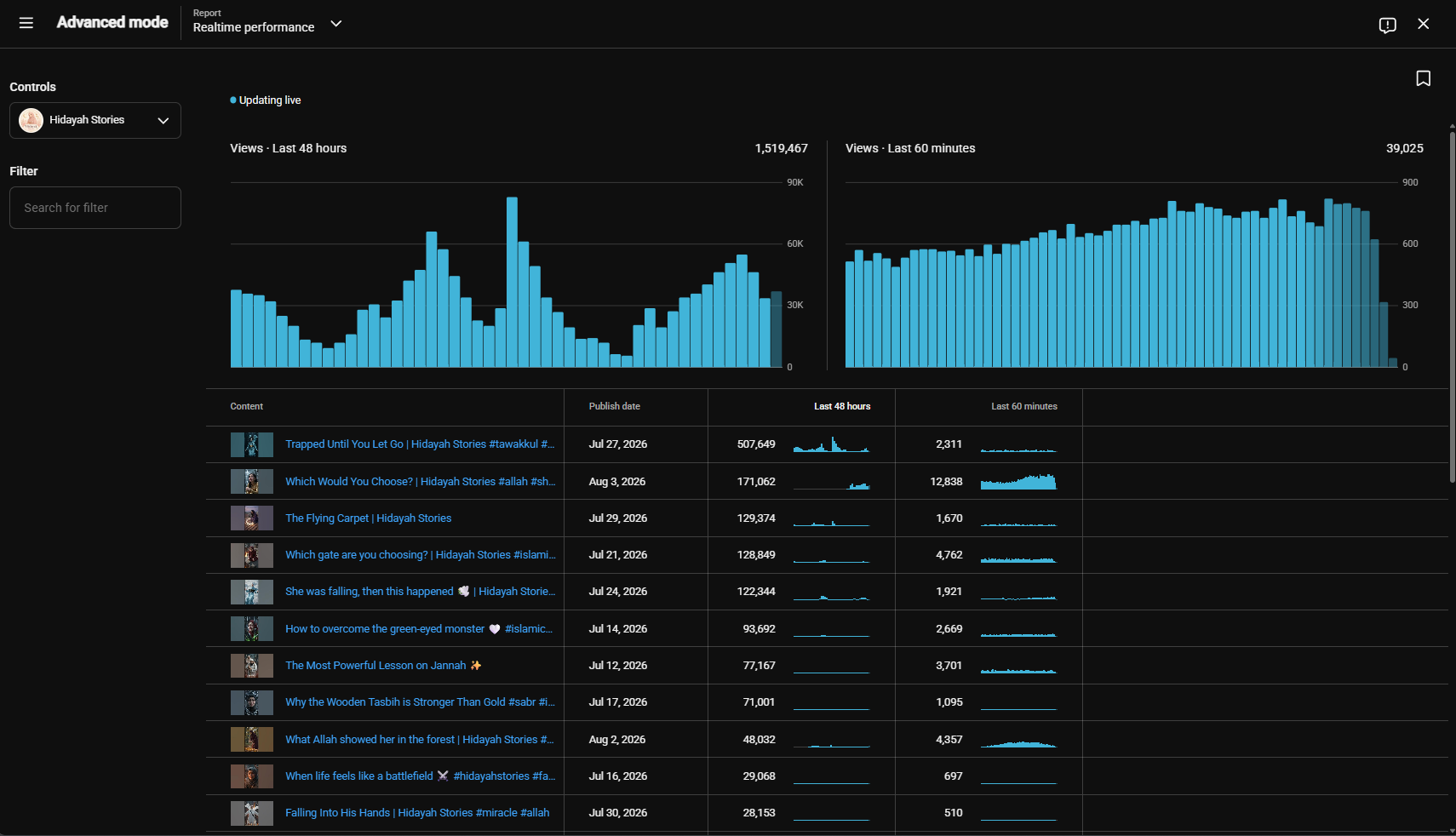Select the 171,062 views cell
The height and width of the screenshot is (836, 1456).
756,482
